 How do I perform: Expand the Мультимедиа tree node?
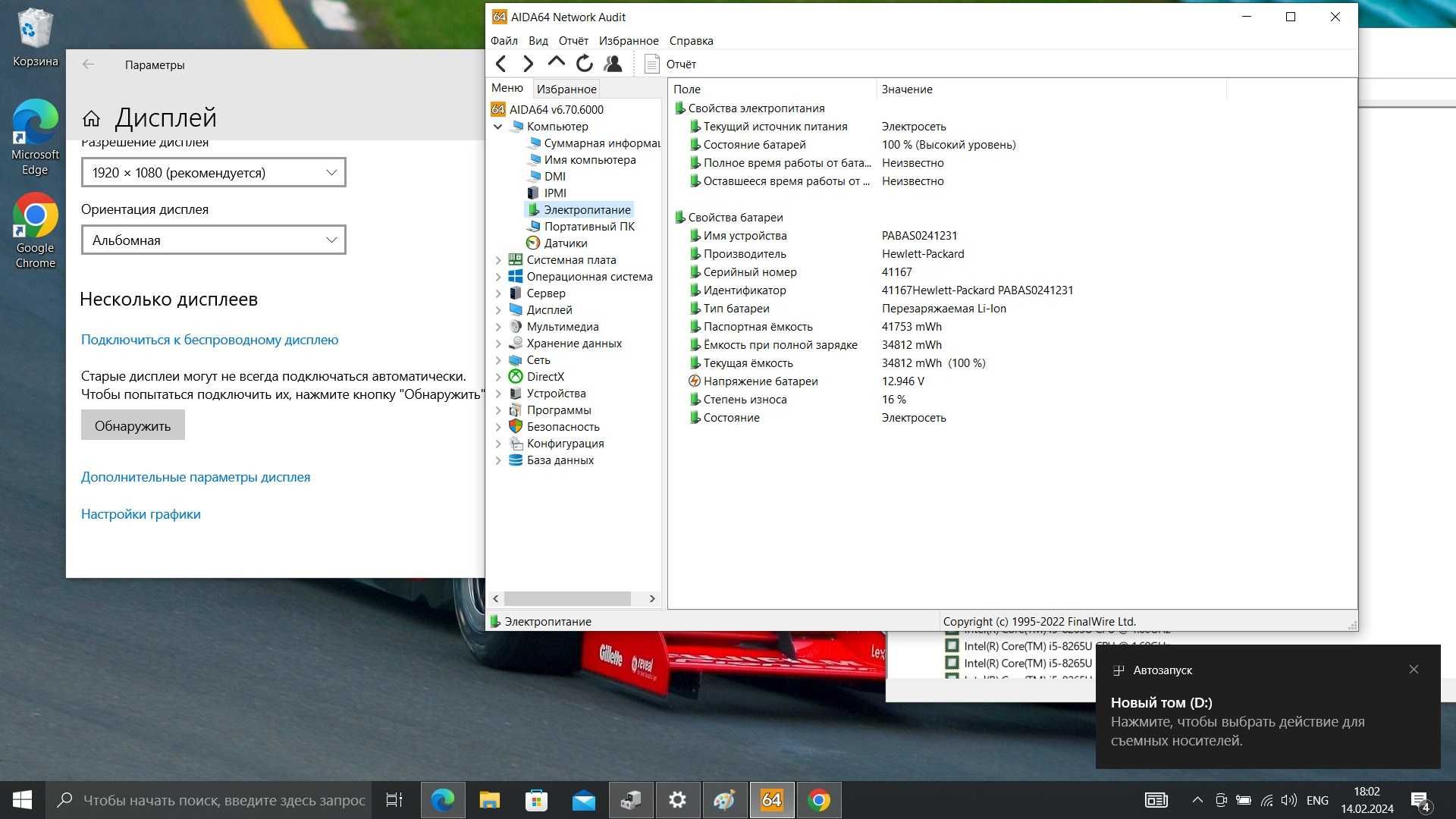click(497, 327)
